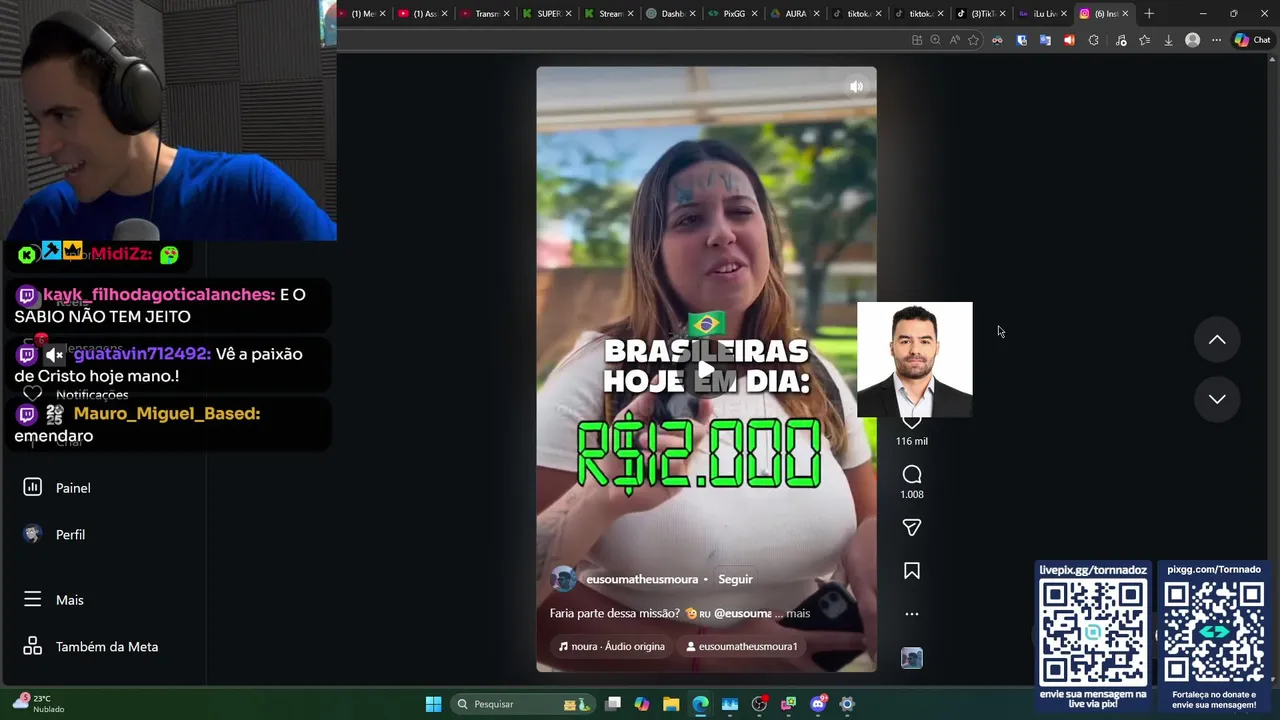Click the zoom magnifier in address bar

(935, 40)
